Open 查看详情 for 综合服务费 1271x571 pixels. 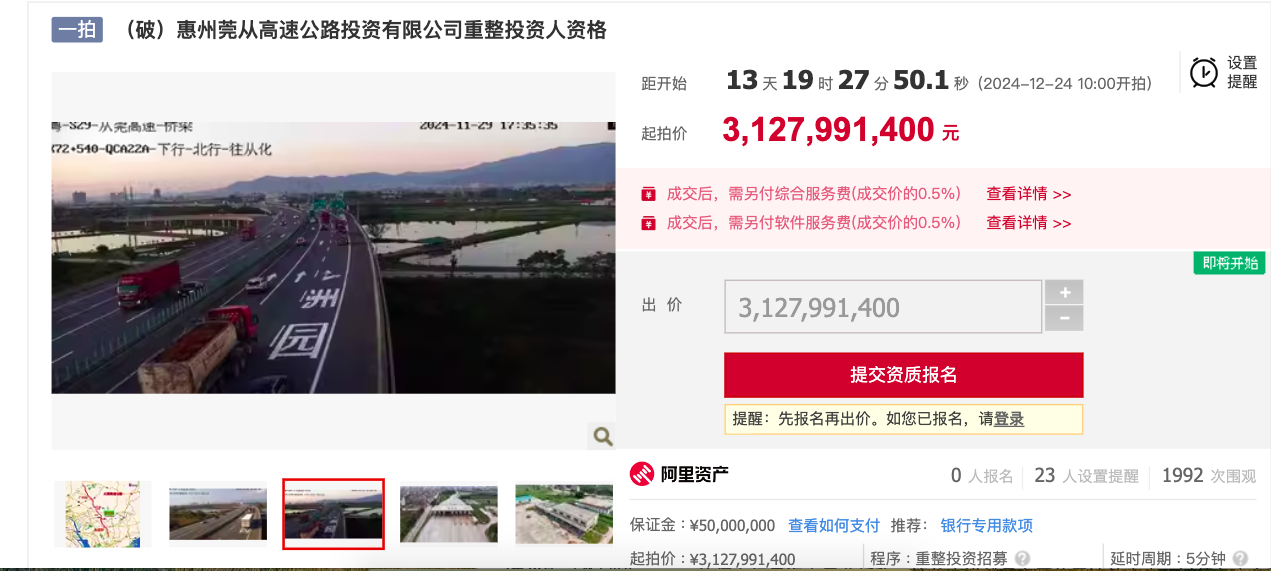pyautogui.click(x=1029, y=194)
